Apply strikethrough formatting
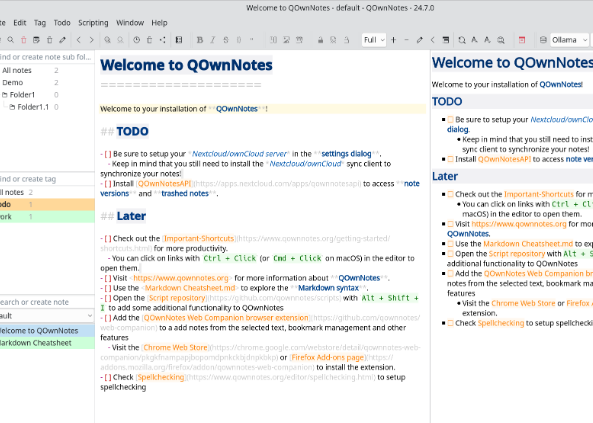This screenshot has height=423, width=593. (x=226, y=40)
